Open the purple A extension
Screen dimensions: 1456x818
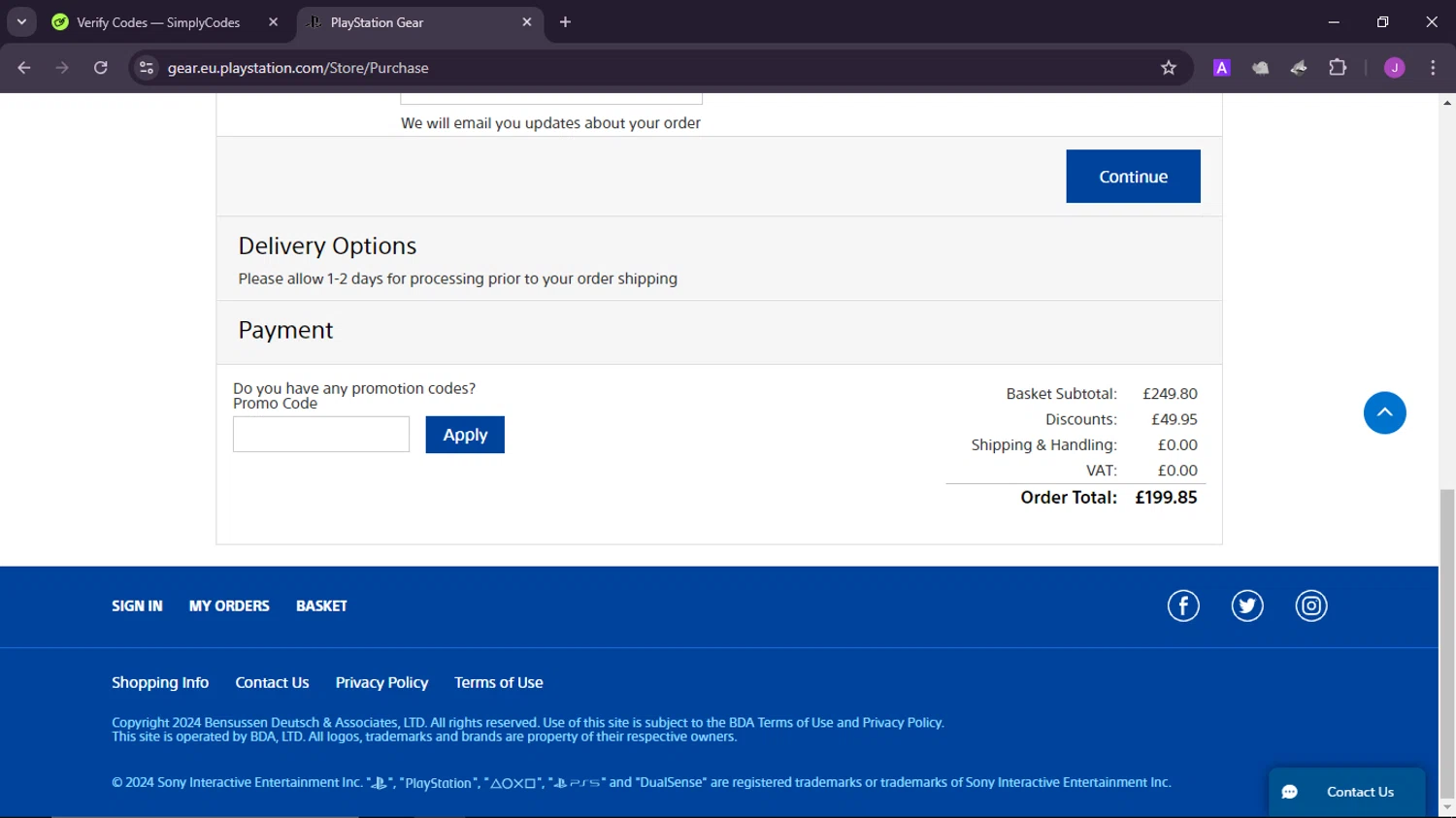[x=1222, y=68]
